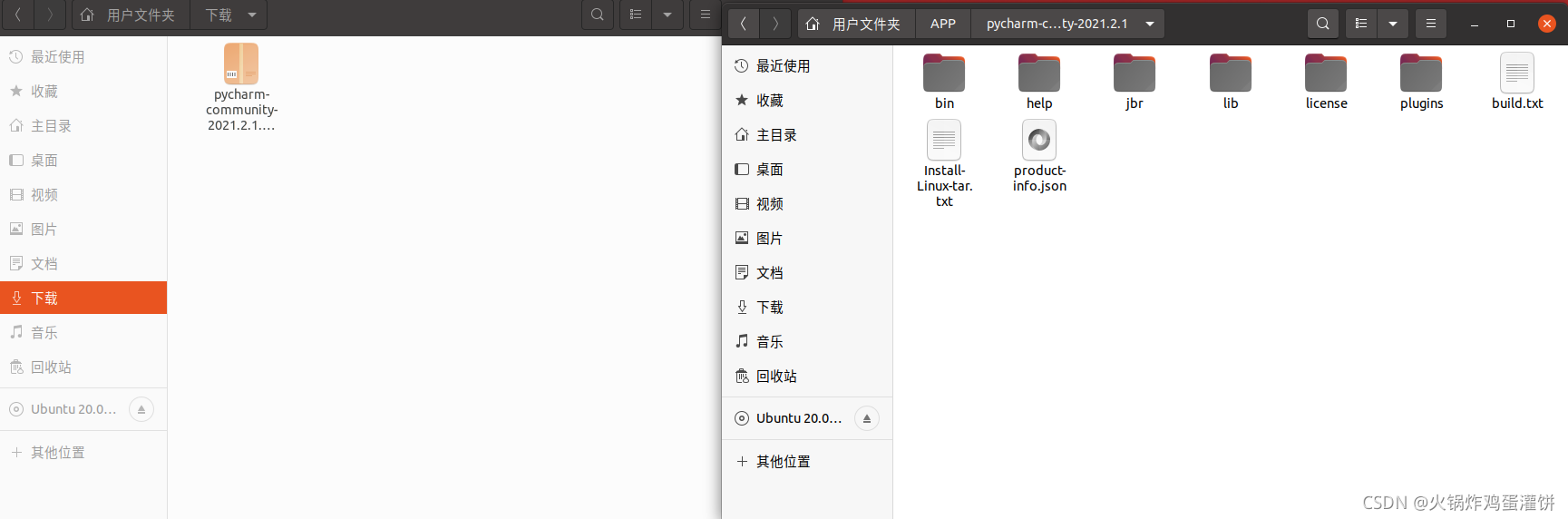The height and width of the screenshot is (519, 1568).
Task: Go forward in back window
Action: 49,15
